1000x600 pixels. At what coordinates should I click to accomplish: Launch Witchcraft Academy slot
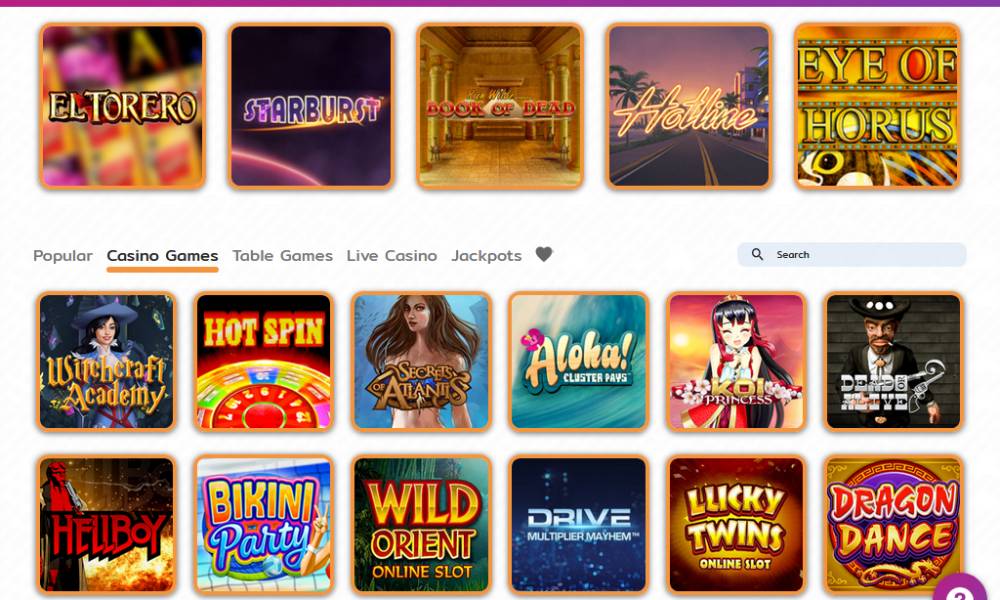click(x=107, y=362)
